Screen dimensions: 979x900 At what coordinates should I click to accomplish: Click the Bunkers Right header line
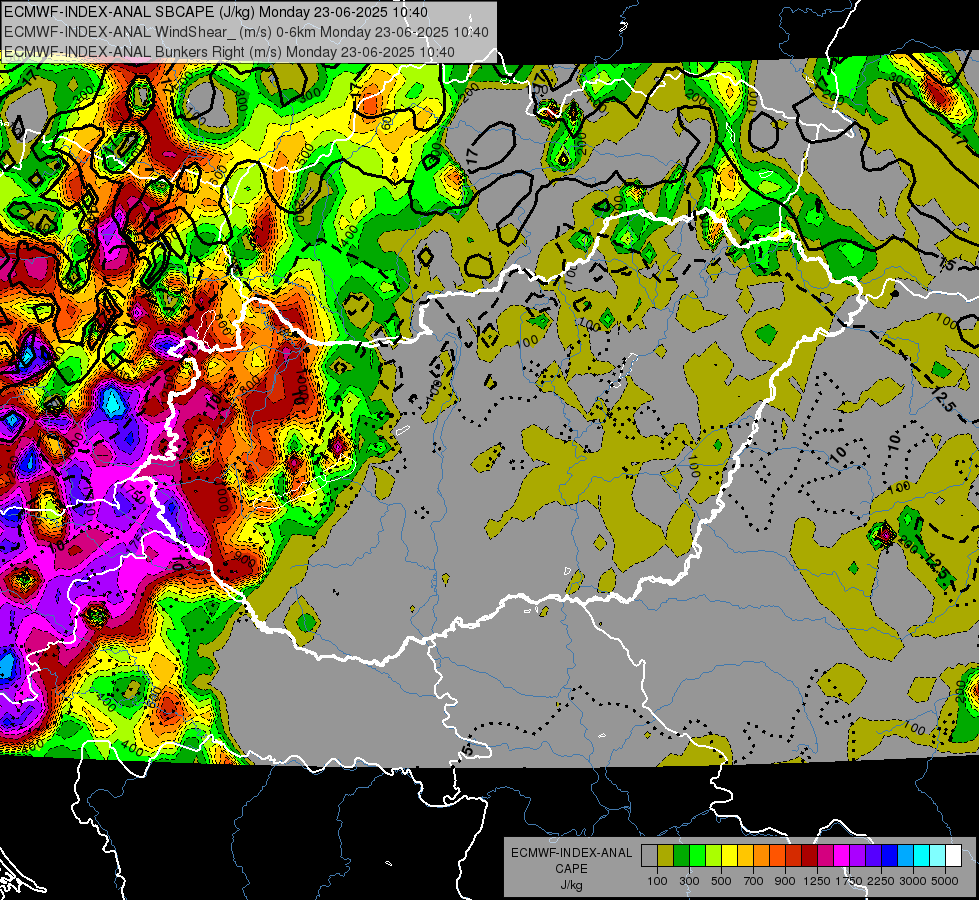tap(229, 52)
